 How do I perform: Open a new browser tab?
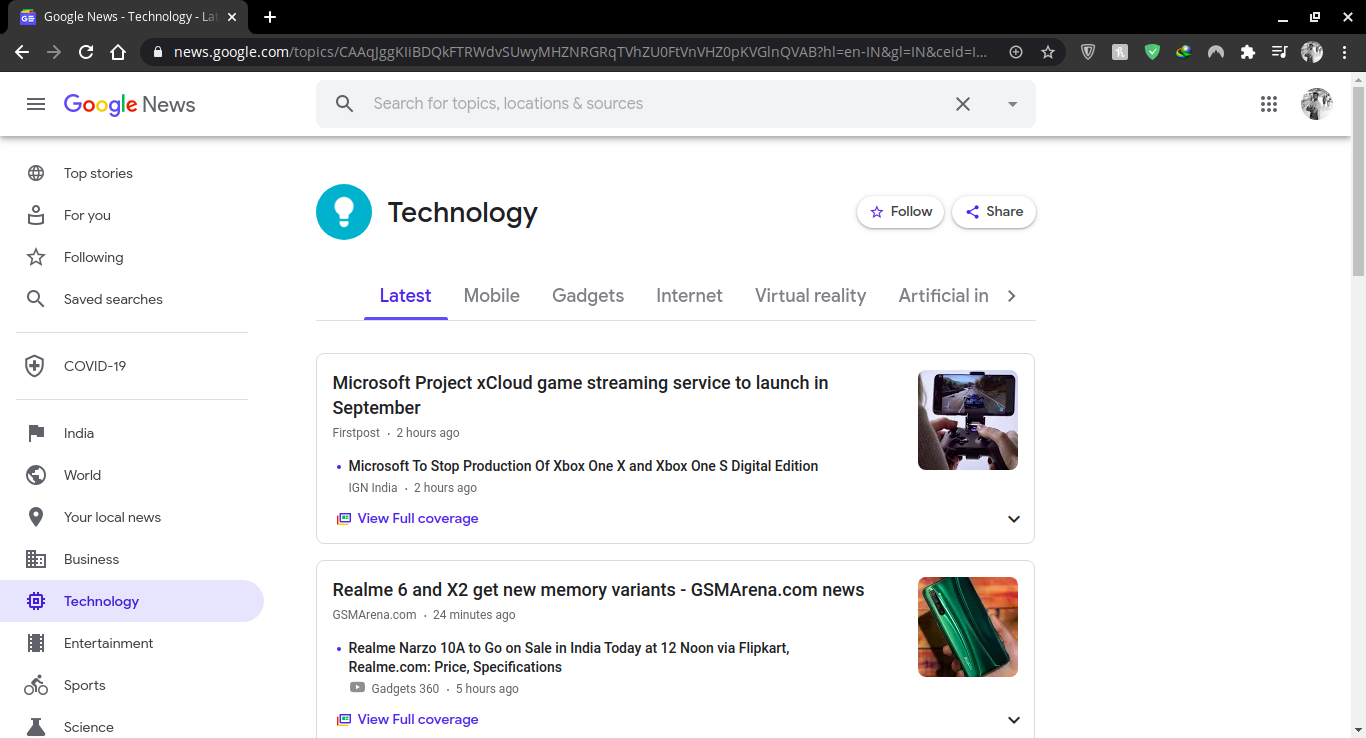[x=270, y=17]
